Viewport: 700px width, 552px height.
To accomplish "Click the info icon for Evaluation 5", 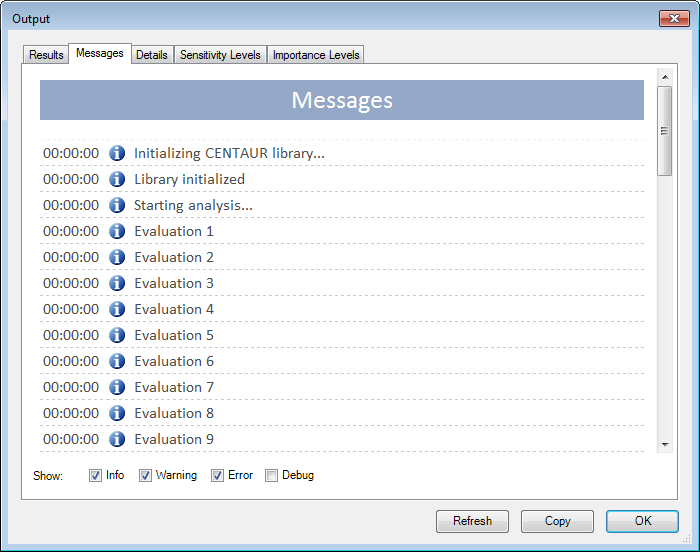I will (117, 335).
